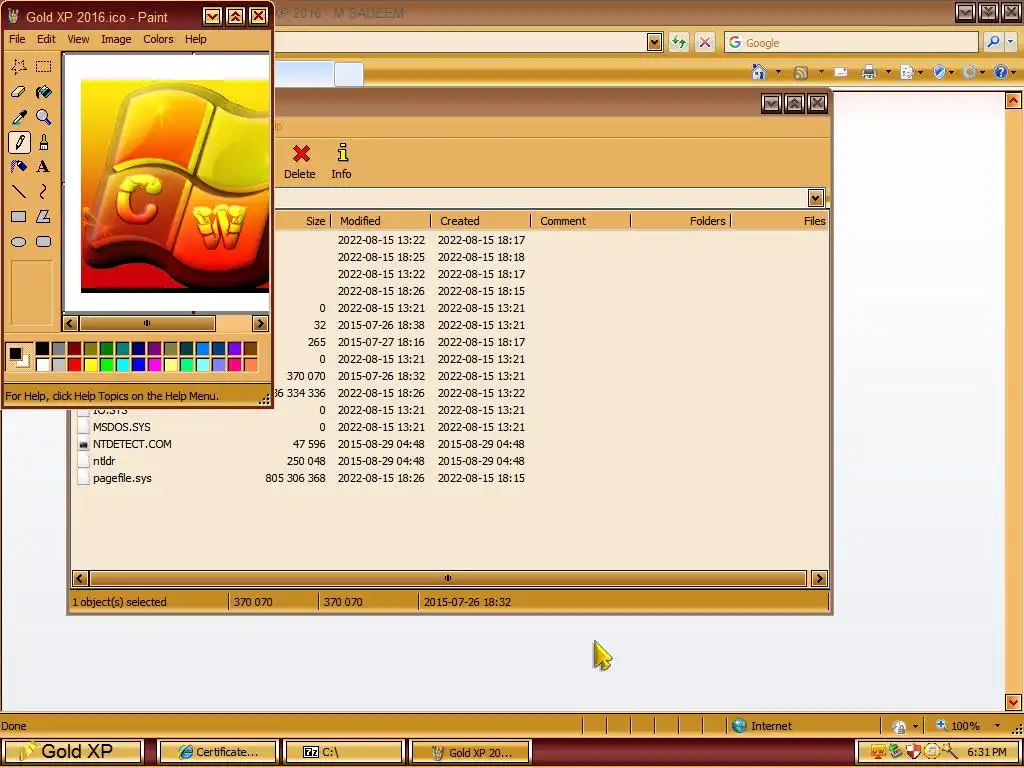Pick the yellow color swatch in Paint palette
This screenshot has height=768, width=1024.
click(x=91, y=364)
